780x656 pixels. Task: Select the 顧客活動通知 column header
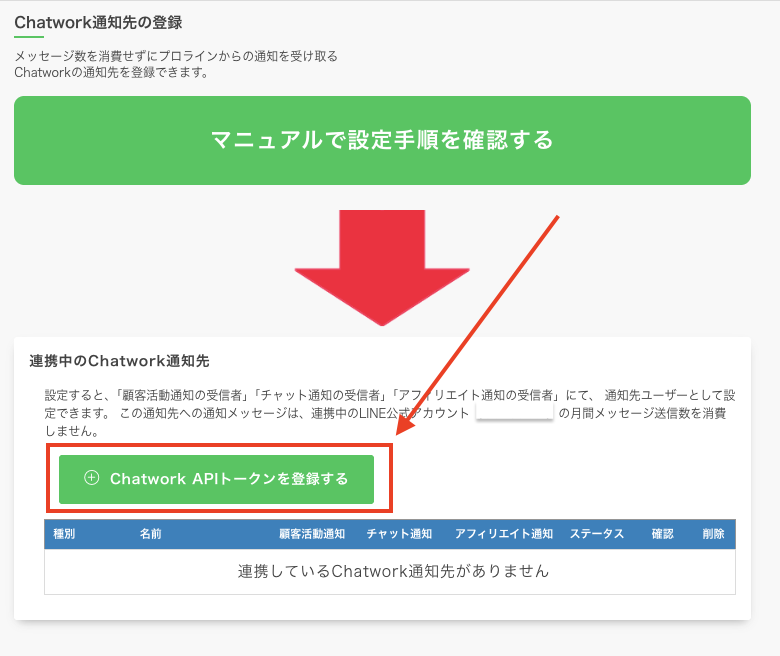(312, 534)
